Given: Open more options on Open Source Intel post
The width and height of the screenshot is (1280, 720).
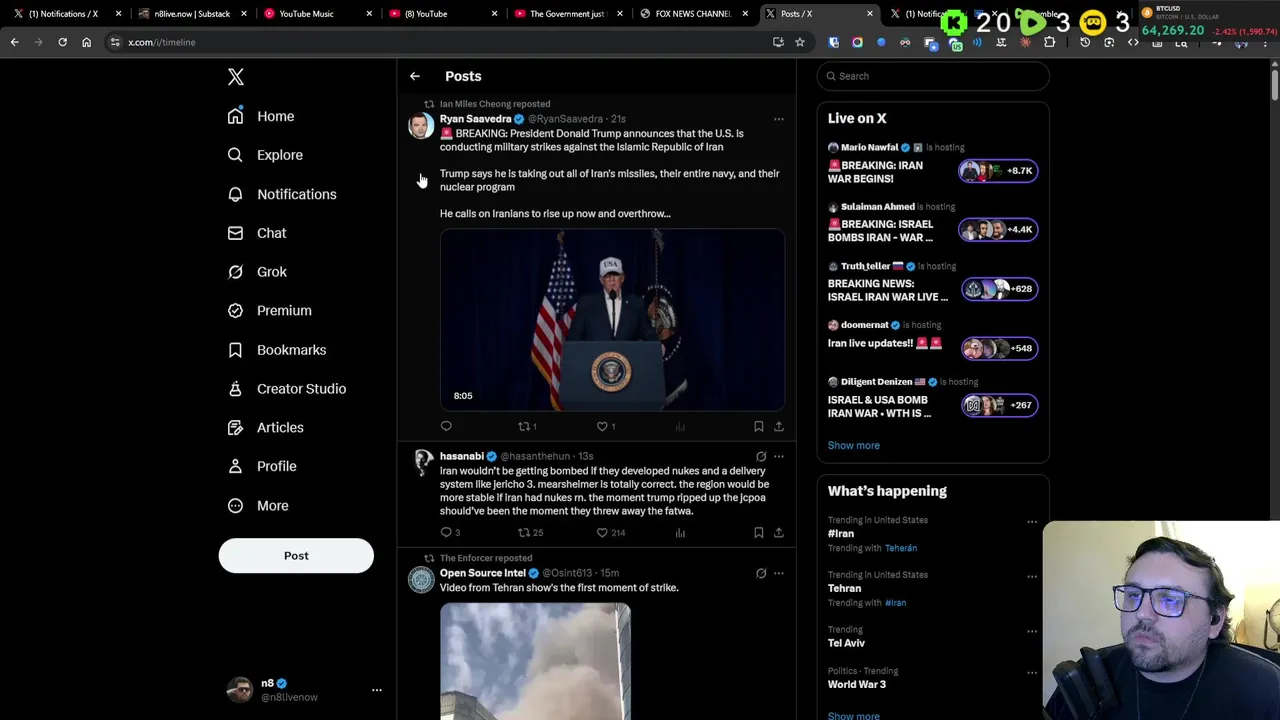Looking at the screenshot, I should click(x=778, y=573).
